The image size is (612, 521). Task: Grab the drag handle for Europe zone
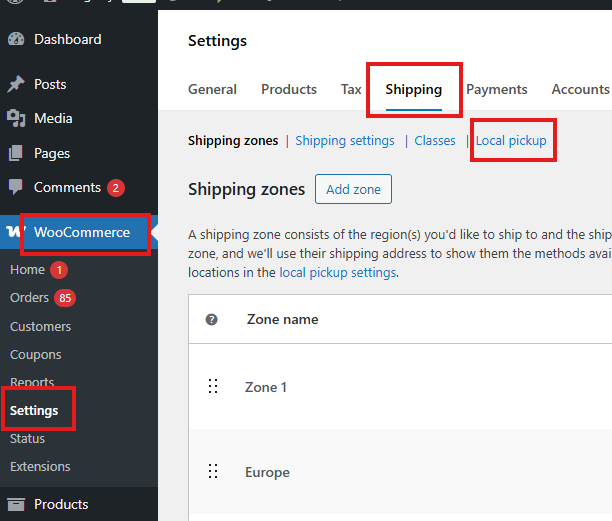point(212,472)
